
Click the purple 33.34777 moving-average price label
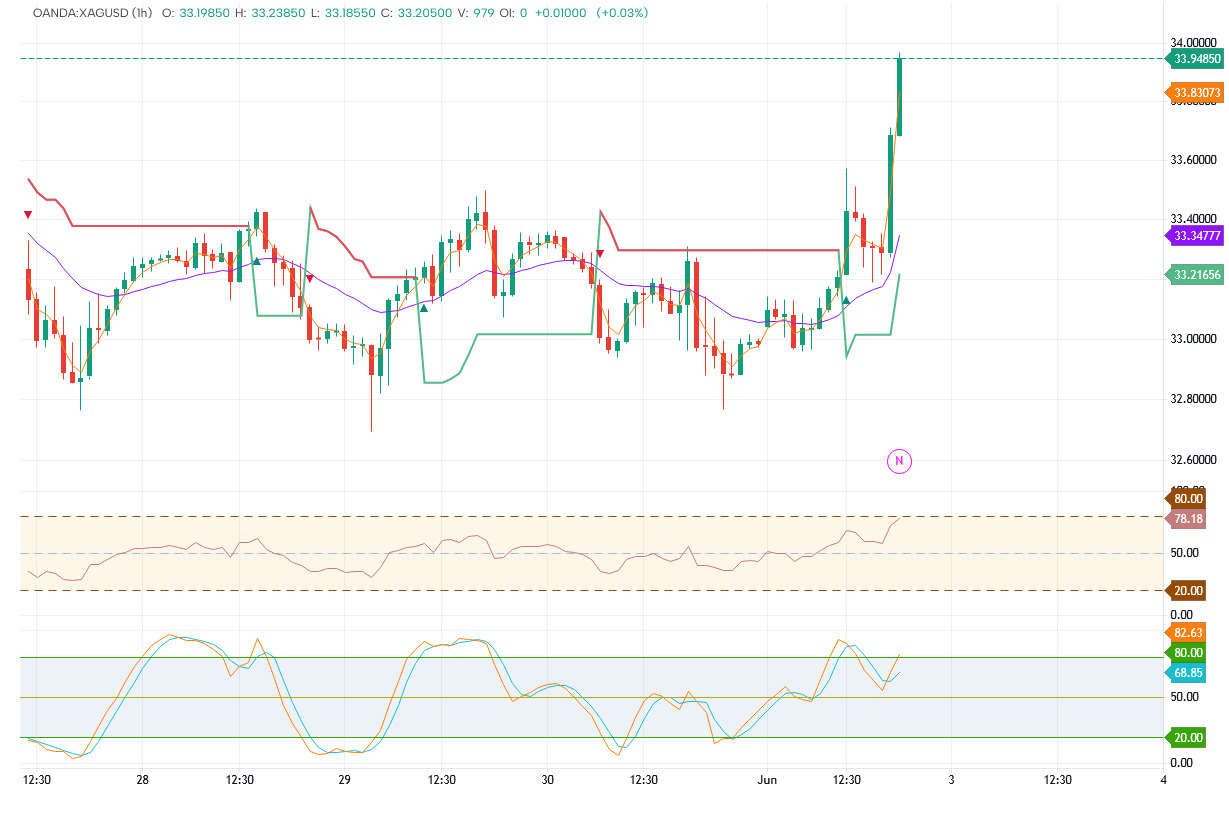[1196, 237]
